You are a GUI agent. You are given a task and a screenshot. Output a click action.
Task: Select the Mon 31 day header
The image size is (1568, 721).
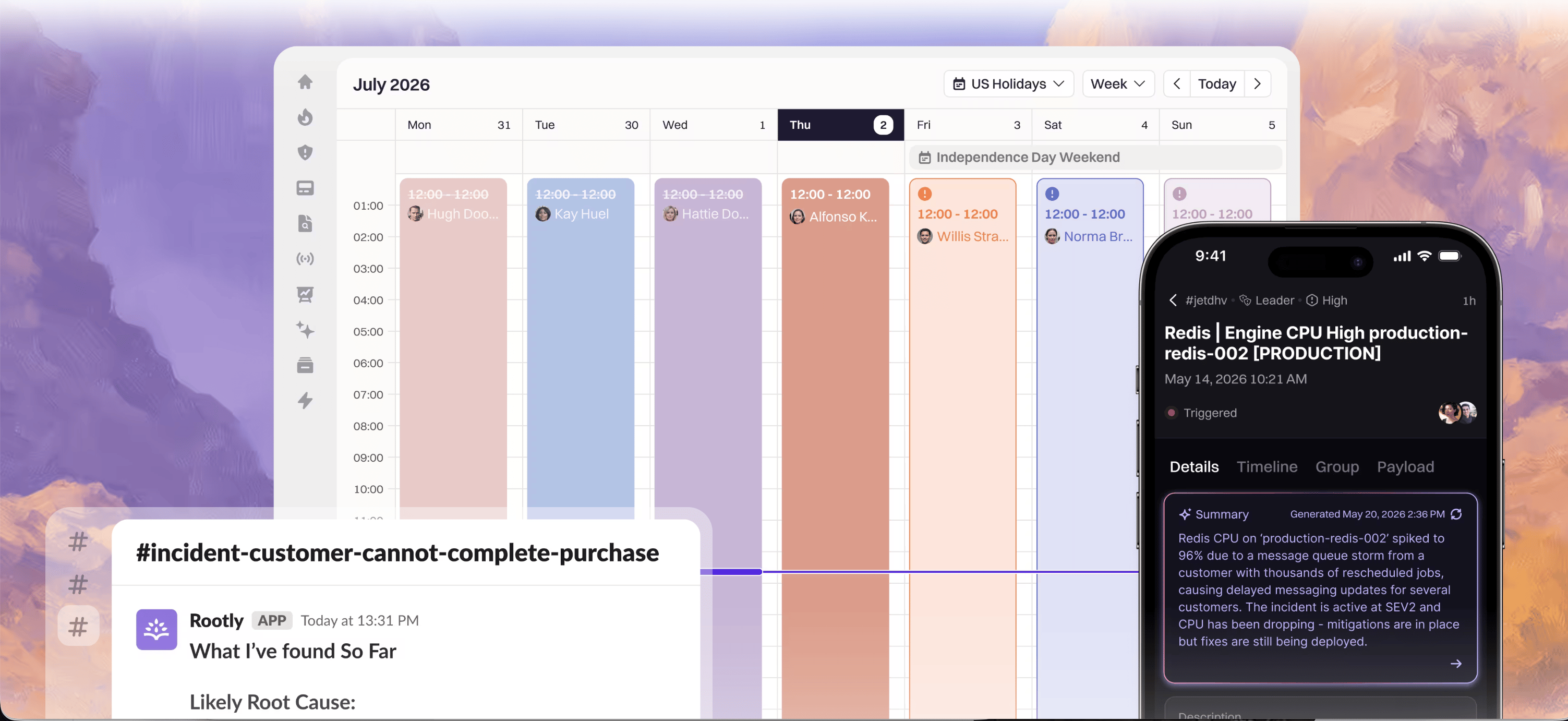[x=459, y=125]
